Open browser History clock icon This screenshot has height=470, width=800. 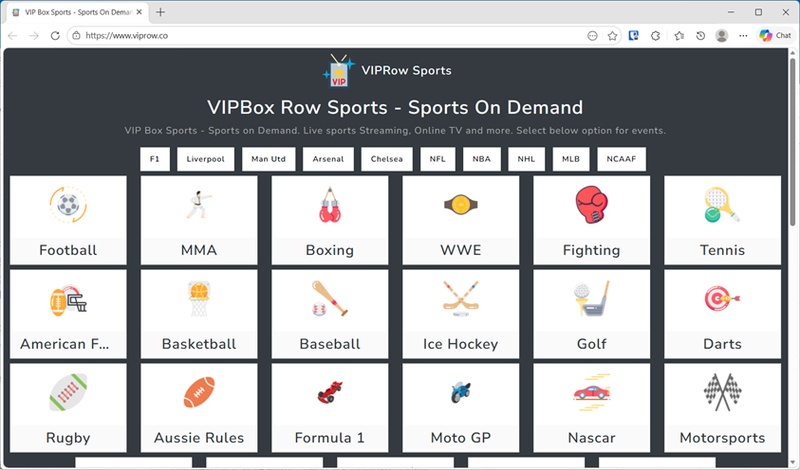[x=701, y=36]
